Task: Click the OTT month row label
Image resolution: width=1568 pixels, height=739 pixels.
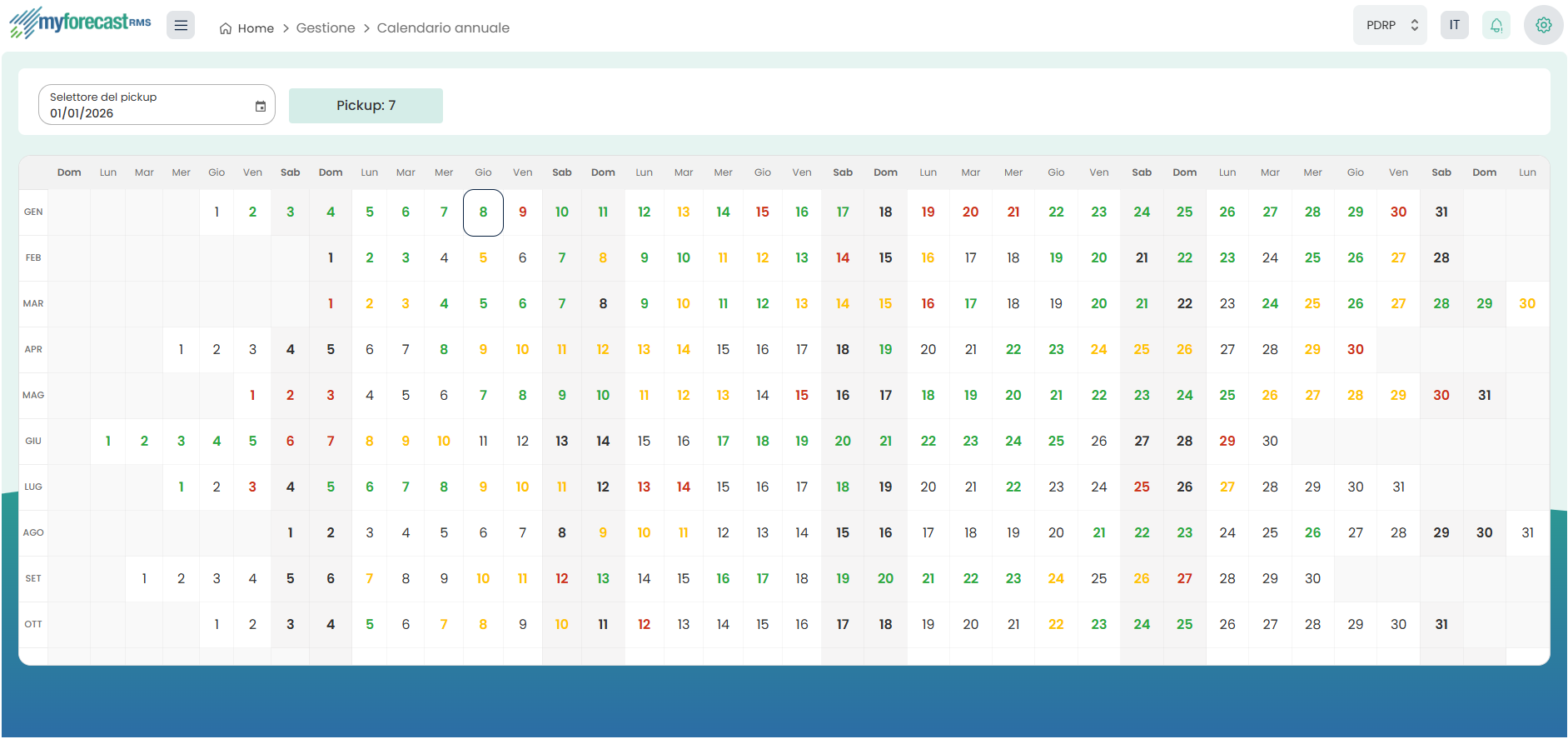Action: 33,625
